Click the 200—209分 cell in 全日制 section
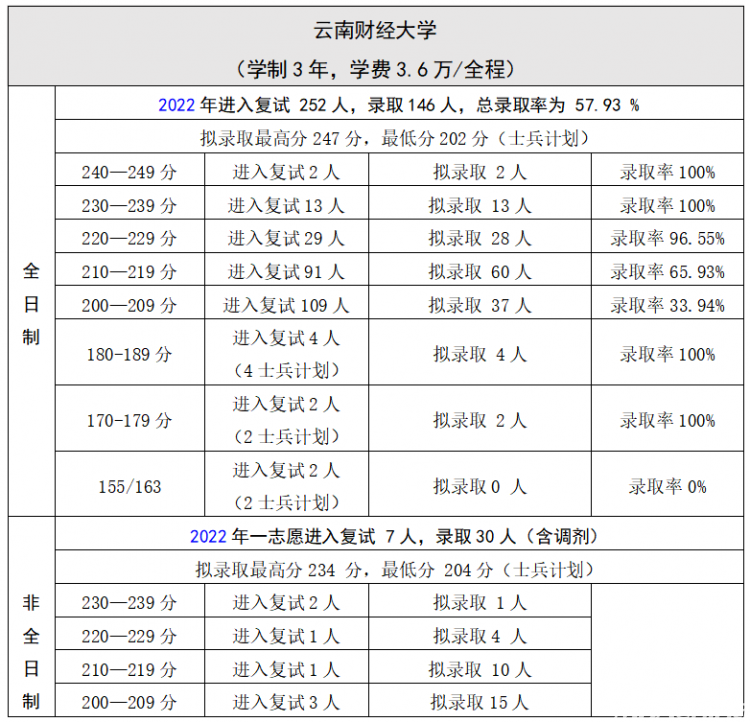Image resolution: width=750 pixels, height=722 pixels. pos(130,303)
